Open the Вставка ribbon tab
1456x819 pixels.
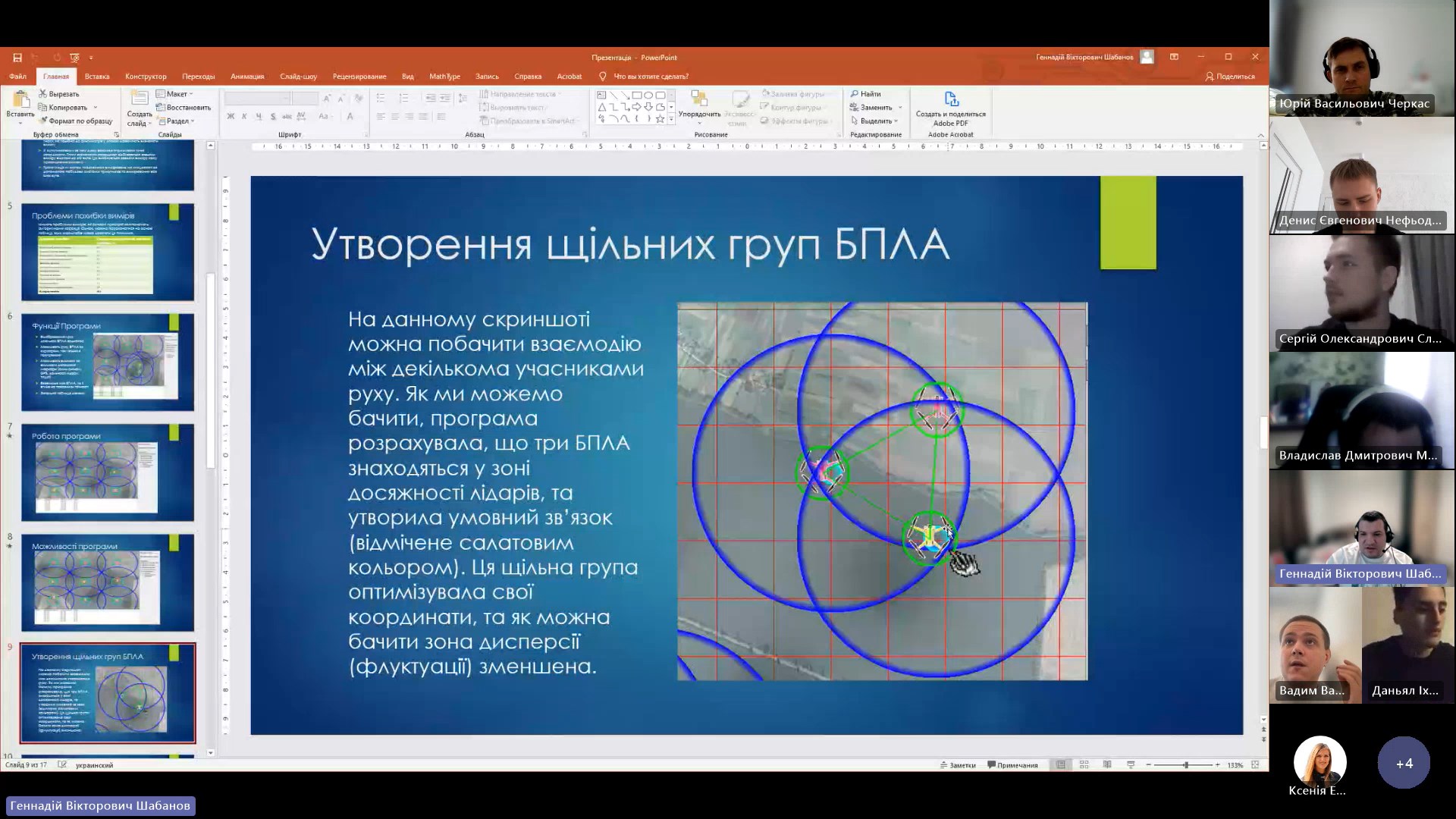[97, 77]
